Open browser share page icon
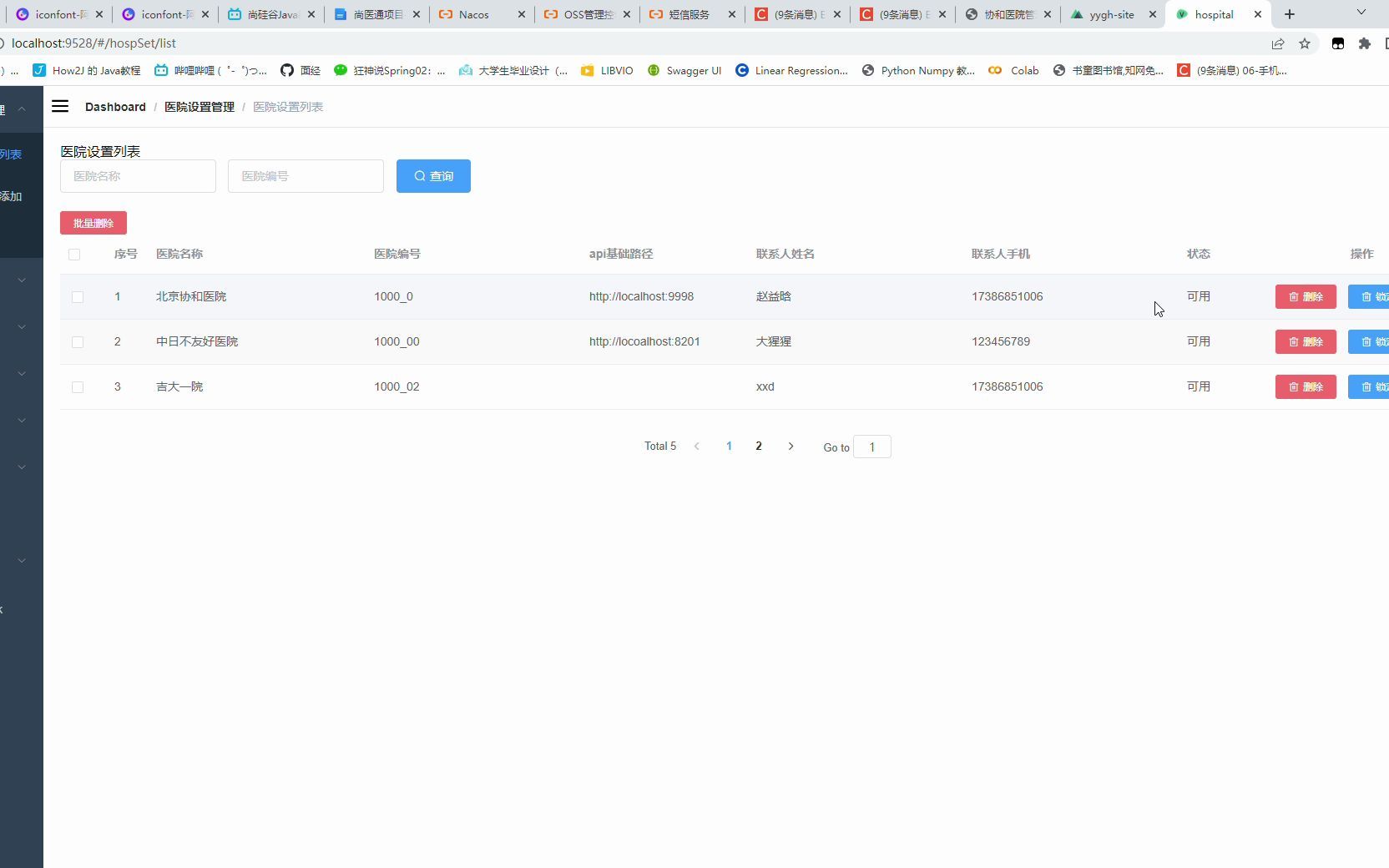Viewport: 1389px width, 868px height. pos(1278,43)
